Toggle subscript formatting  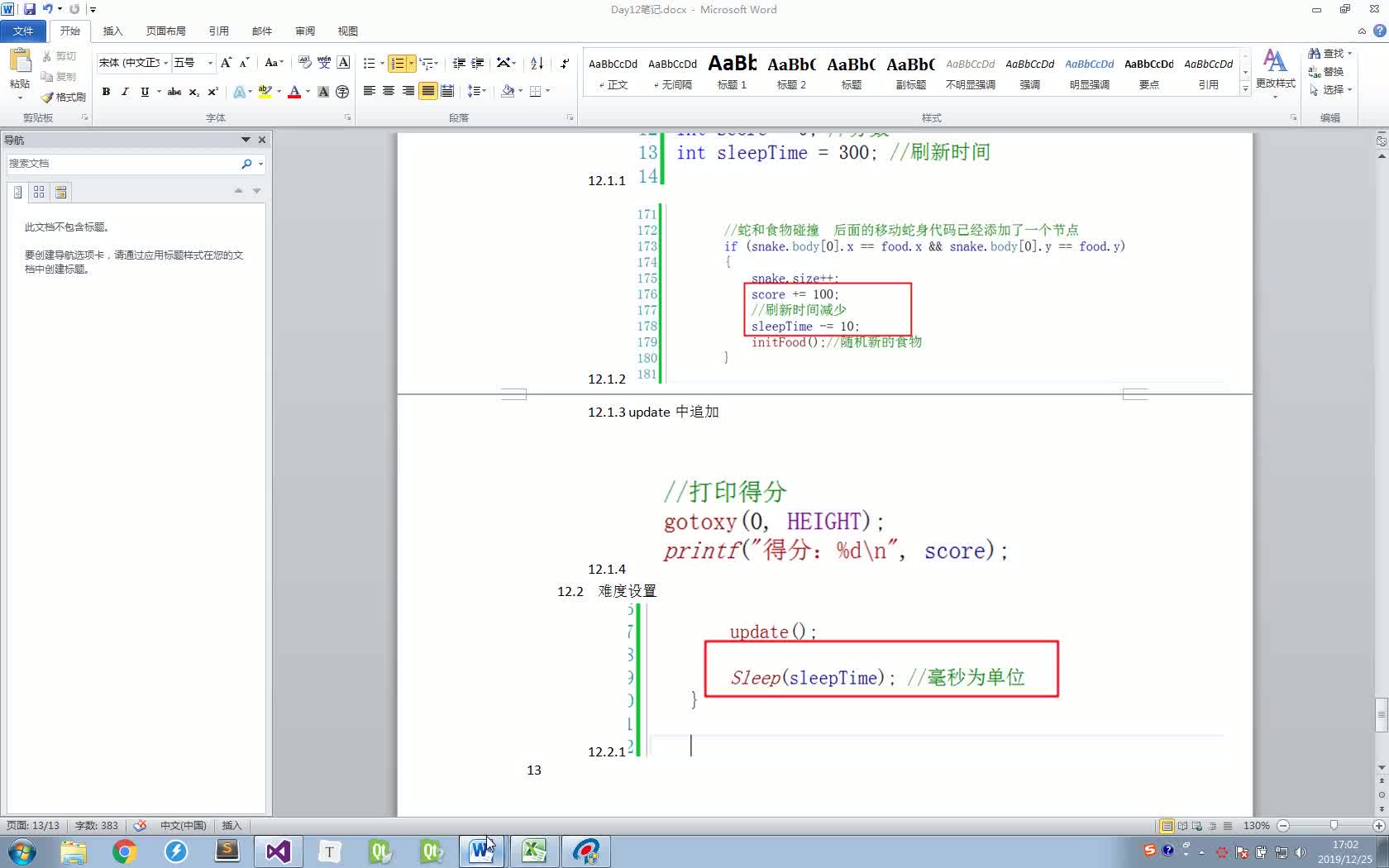(x=193, y=92)
